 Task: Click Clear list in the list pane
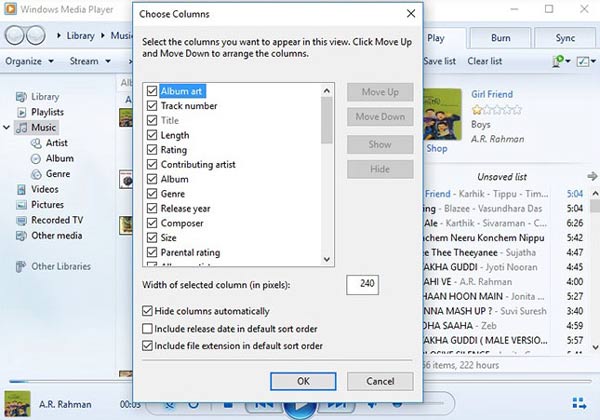tap(484, 61)
